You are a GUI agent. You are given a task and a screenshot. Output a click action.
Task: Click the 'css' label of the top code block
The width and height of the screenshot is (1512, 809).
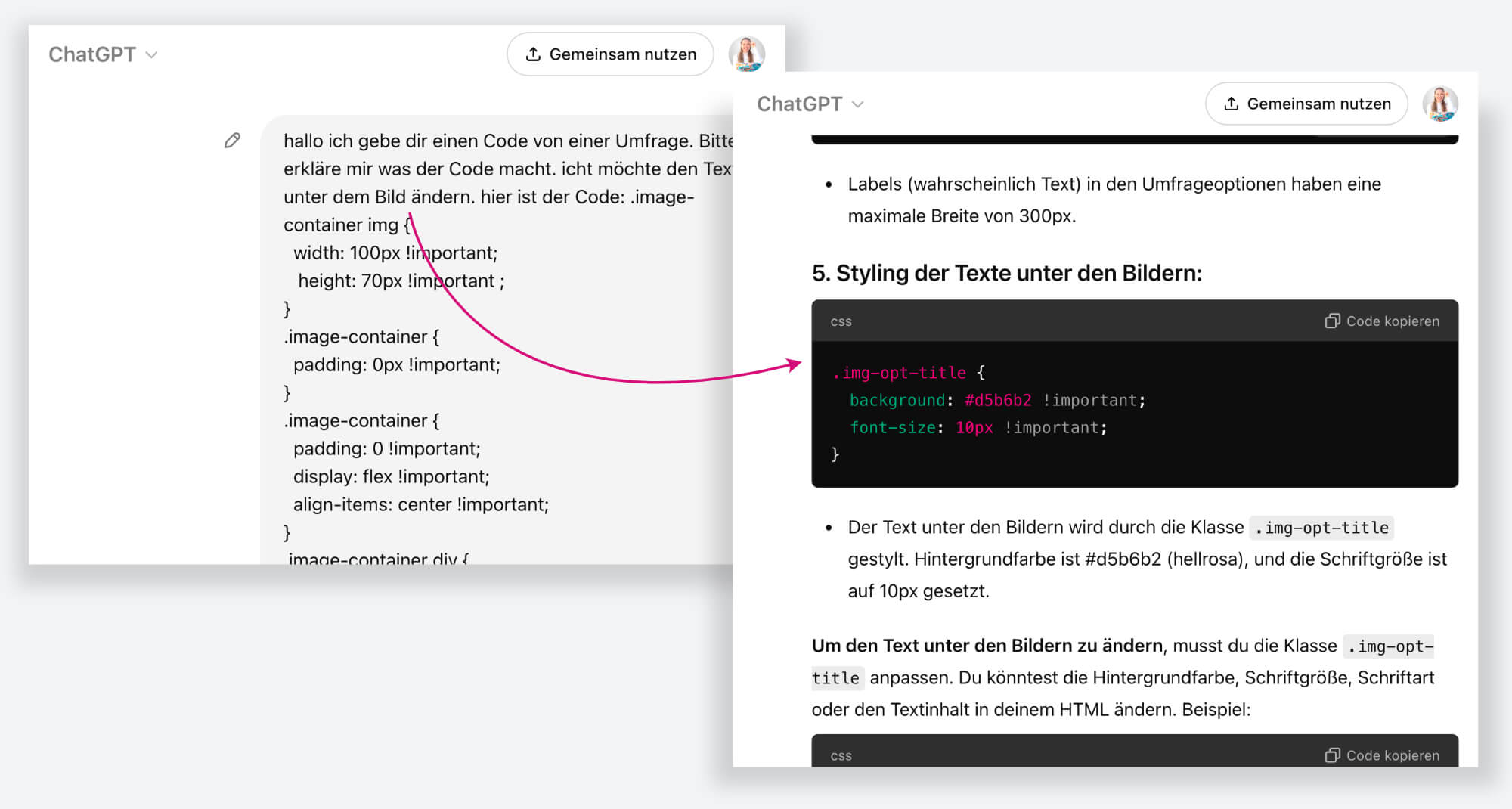(841, 321)
